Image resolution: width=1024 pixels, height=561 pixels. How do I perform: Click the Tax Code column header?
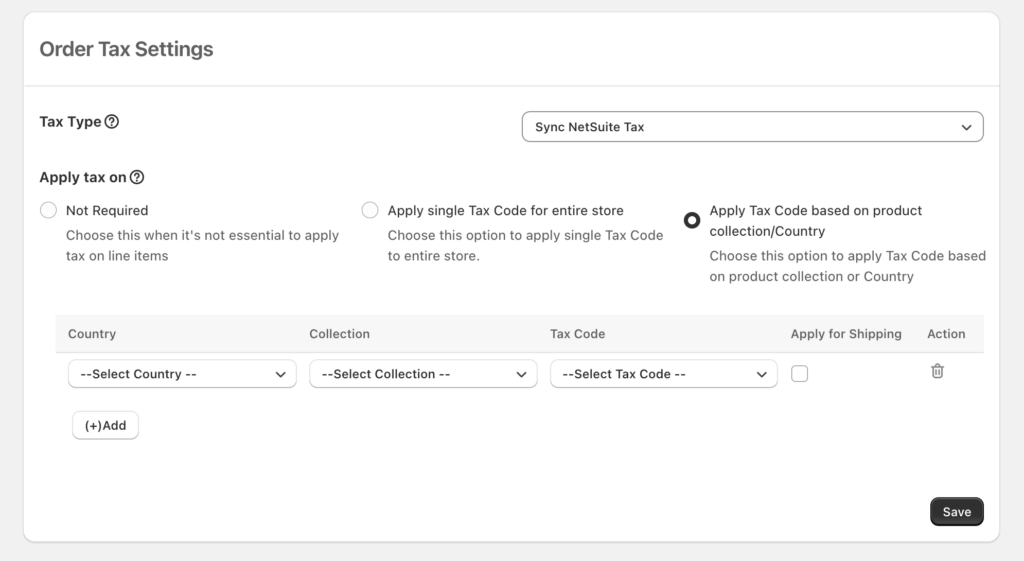577,334
